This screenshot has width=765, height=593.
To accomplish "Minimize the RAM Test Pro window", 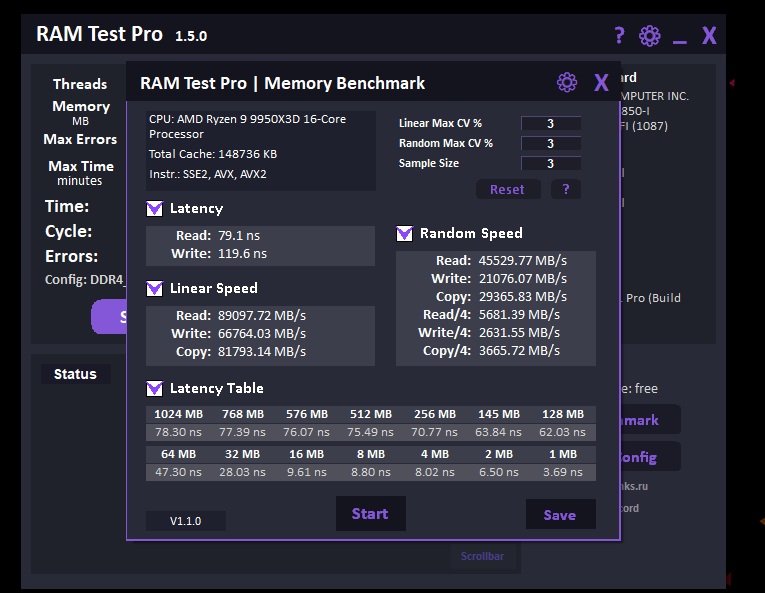I will point(680,37).
